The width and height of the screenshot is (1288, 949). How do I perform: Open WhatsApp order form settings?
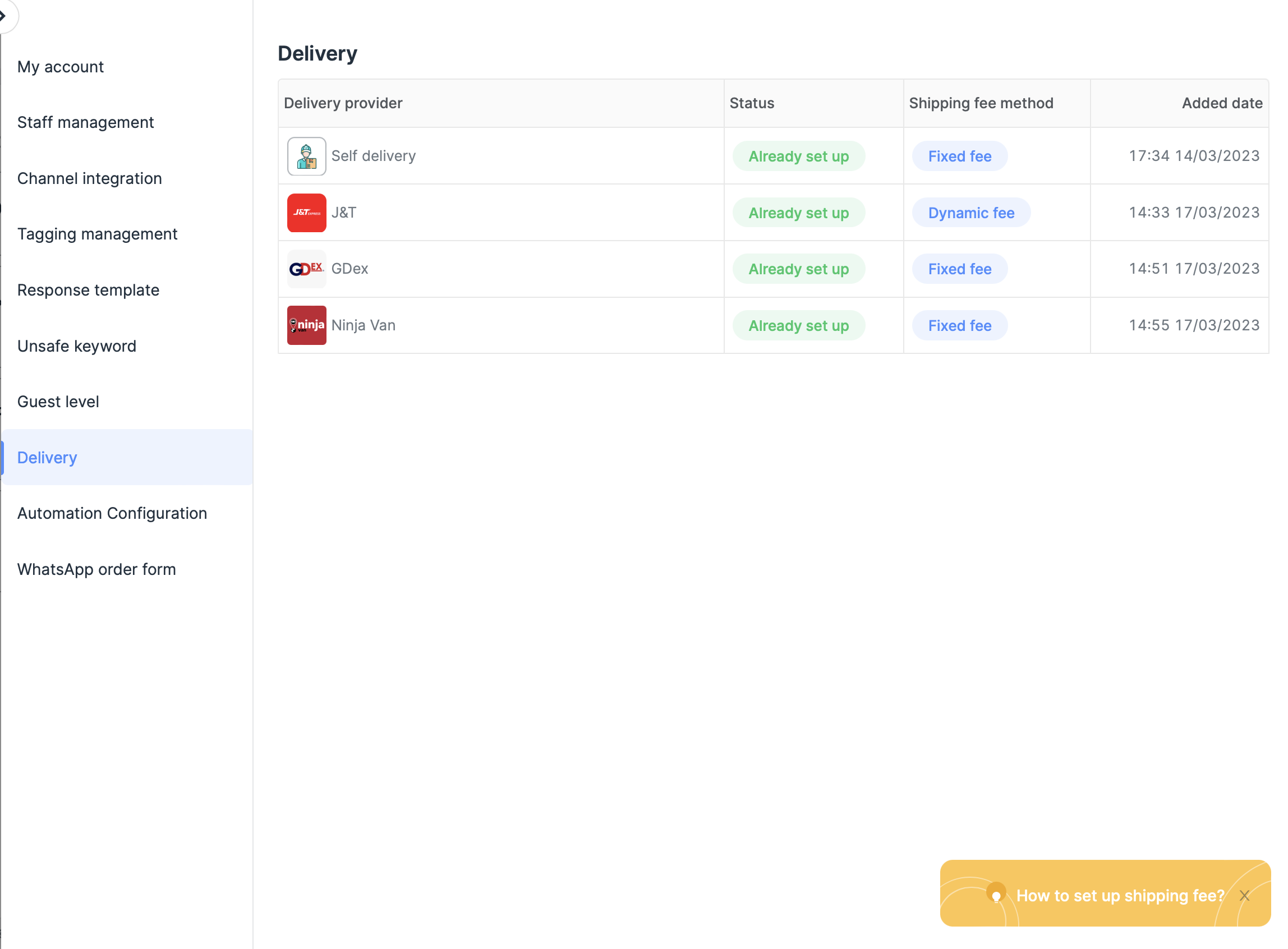pyautogui.click(x=96, y=569)
